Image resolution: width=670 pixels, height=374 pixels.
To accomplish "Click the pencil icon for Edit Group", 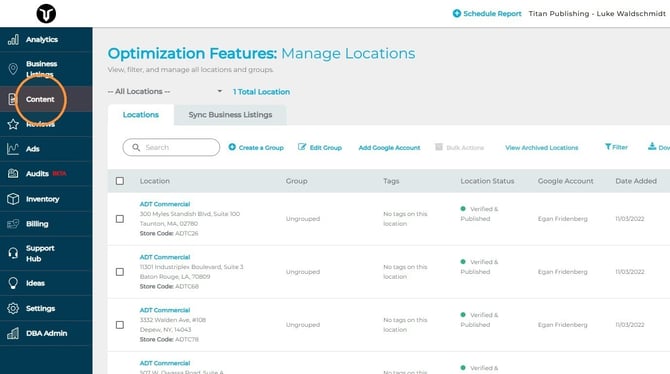I will (302, 147).
